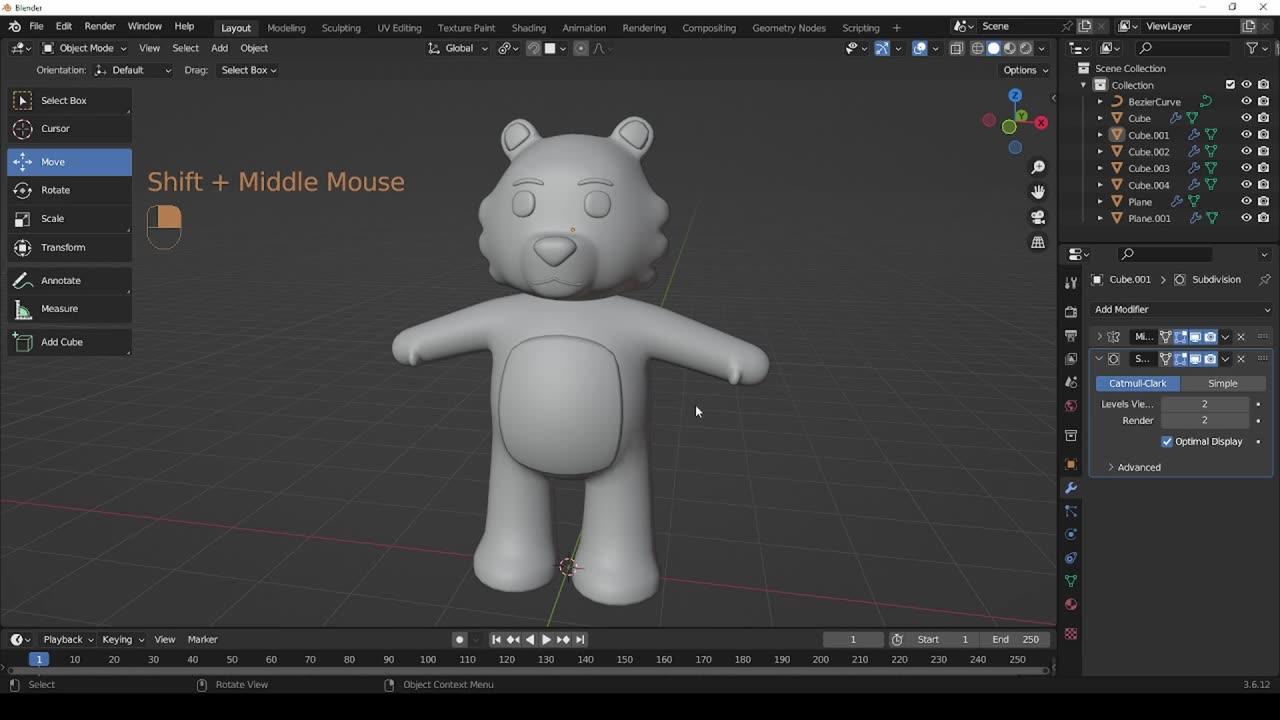Open the Playback dropdown in timeline
The height and width of the screenshot is (720, 1280).
[68, 639]
